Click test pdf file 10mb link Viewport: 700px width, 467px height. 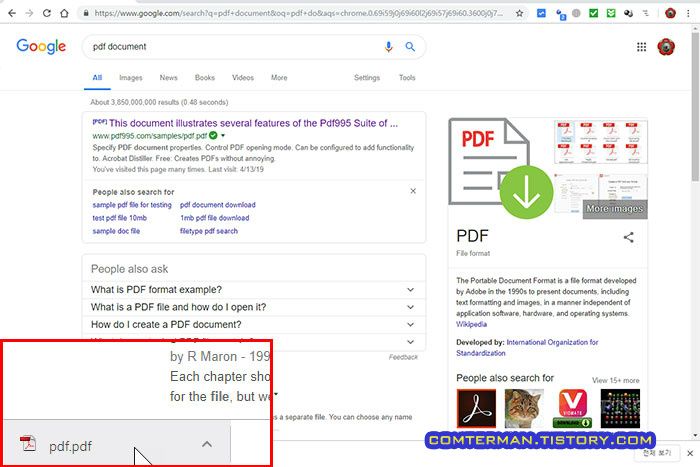[x=120, y=218]
